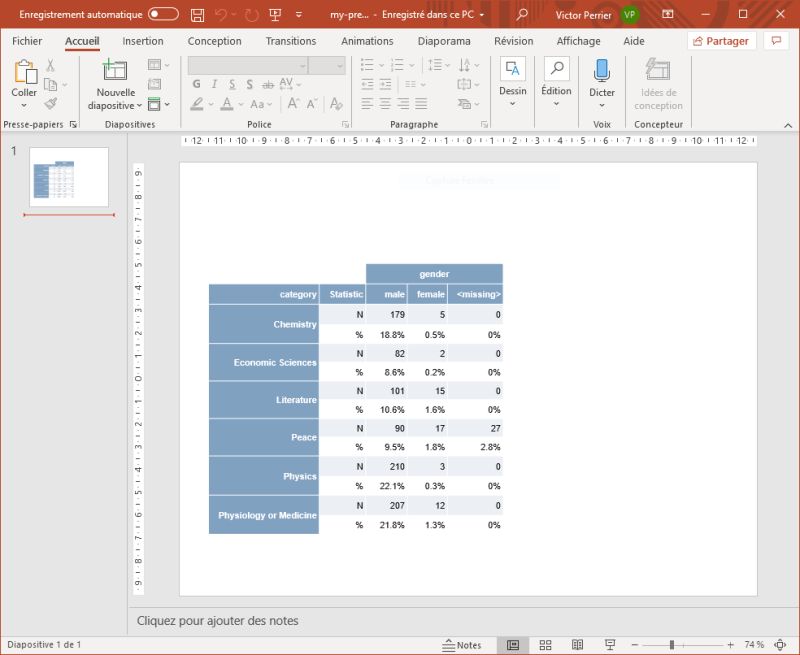Switch to slide sorter view
Screen dimensions: 800x655
coord(545,645)
